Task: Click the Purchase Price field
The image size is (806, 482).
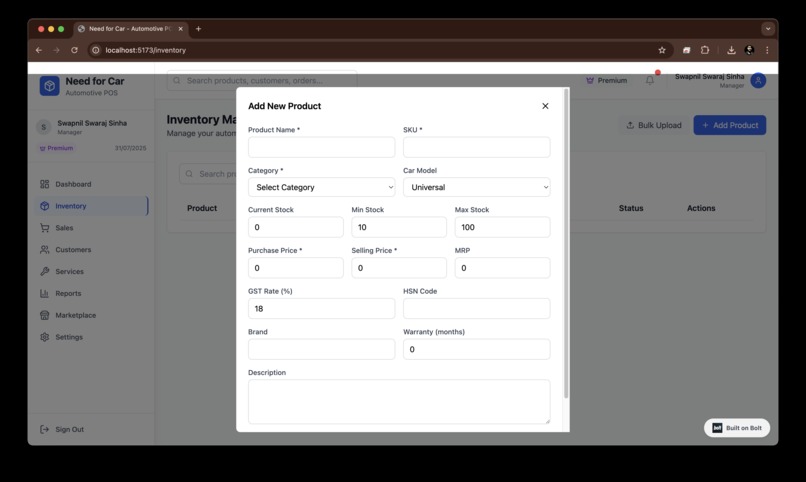Action: [296, 268]
